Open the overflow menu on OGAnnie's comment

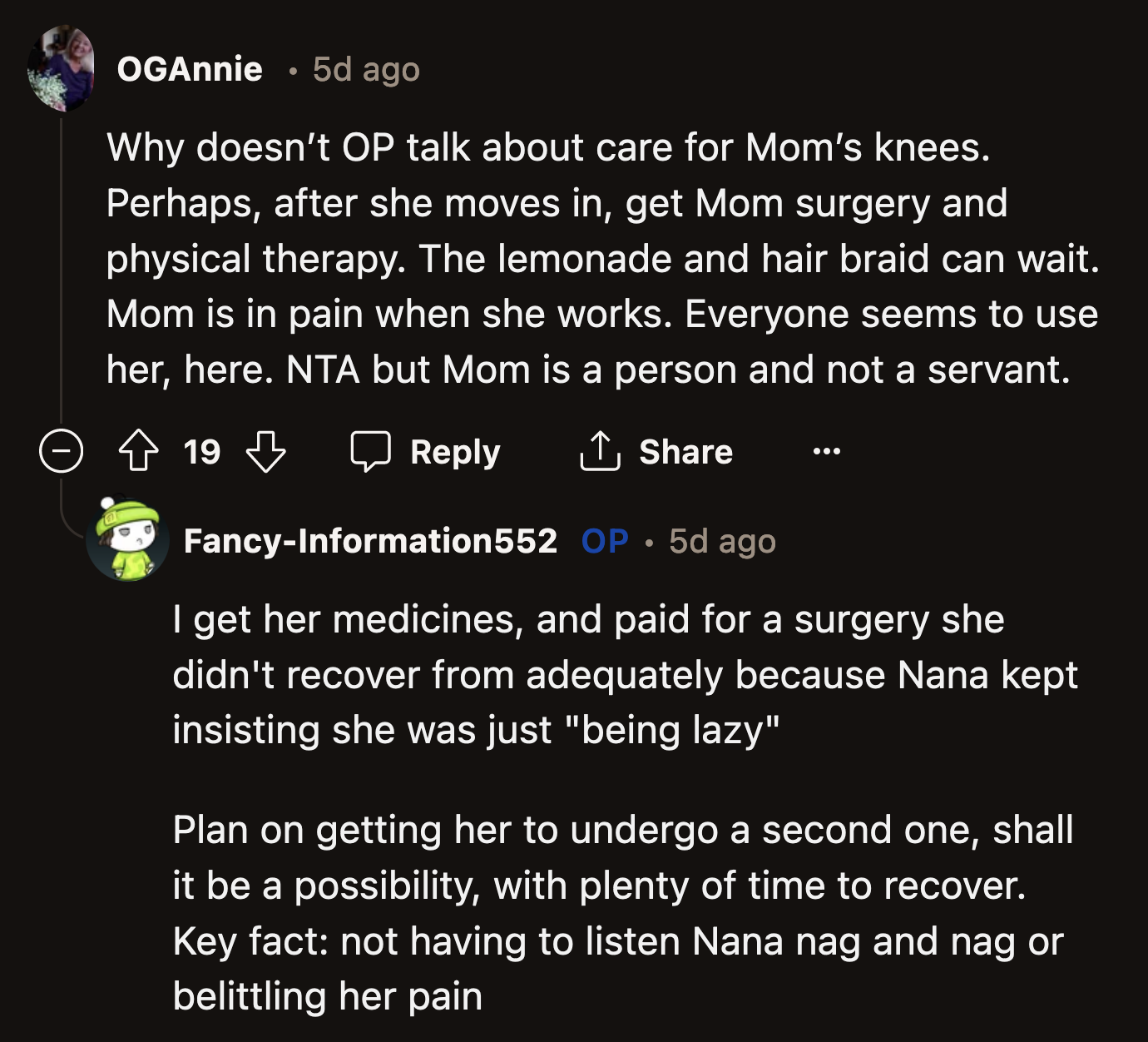824,452
